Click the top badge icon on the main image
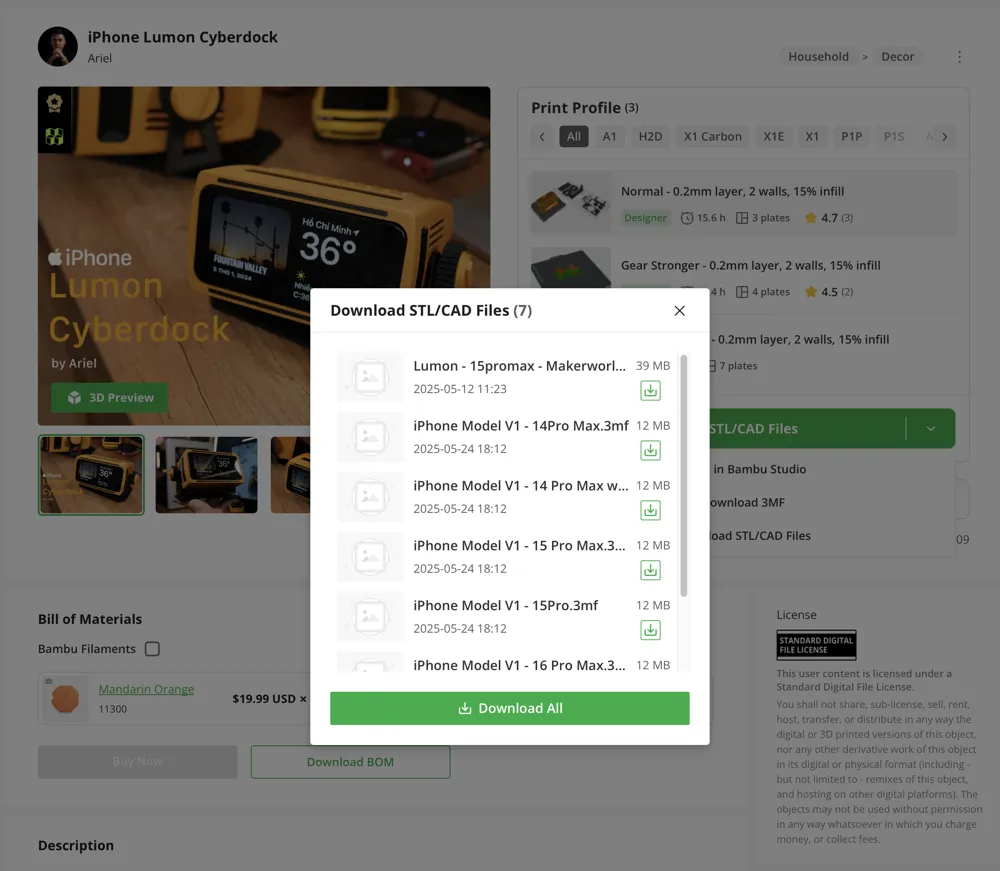 (x=54, y=103)
